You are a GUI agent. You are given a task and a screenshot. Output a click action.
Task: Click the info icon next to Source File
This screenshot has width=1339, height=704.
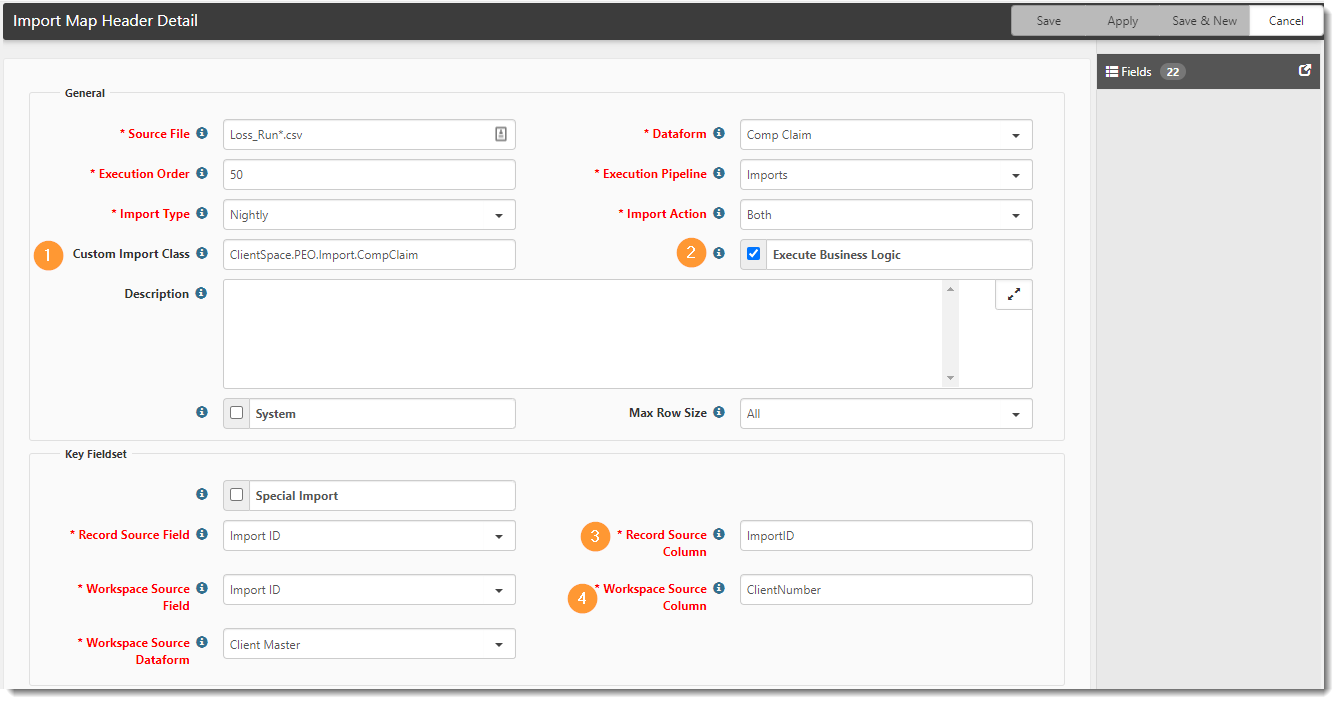(202, 133)
